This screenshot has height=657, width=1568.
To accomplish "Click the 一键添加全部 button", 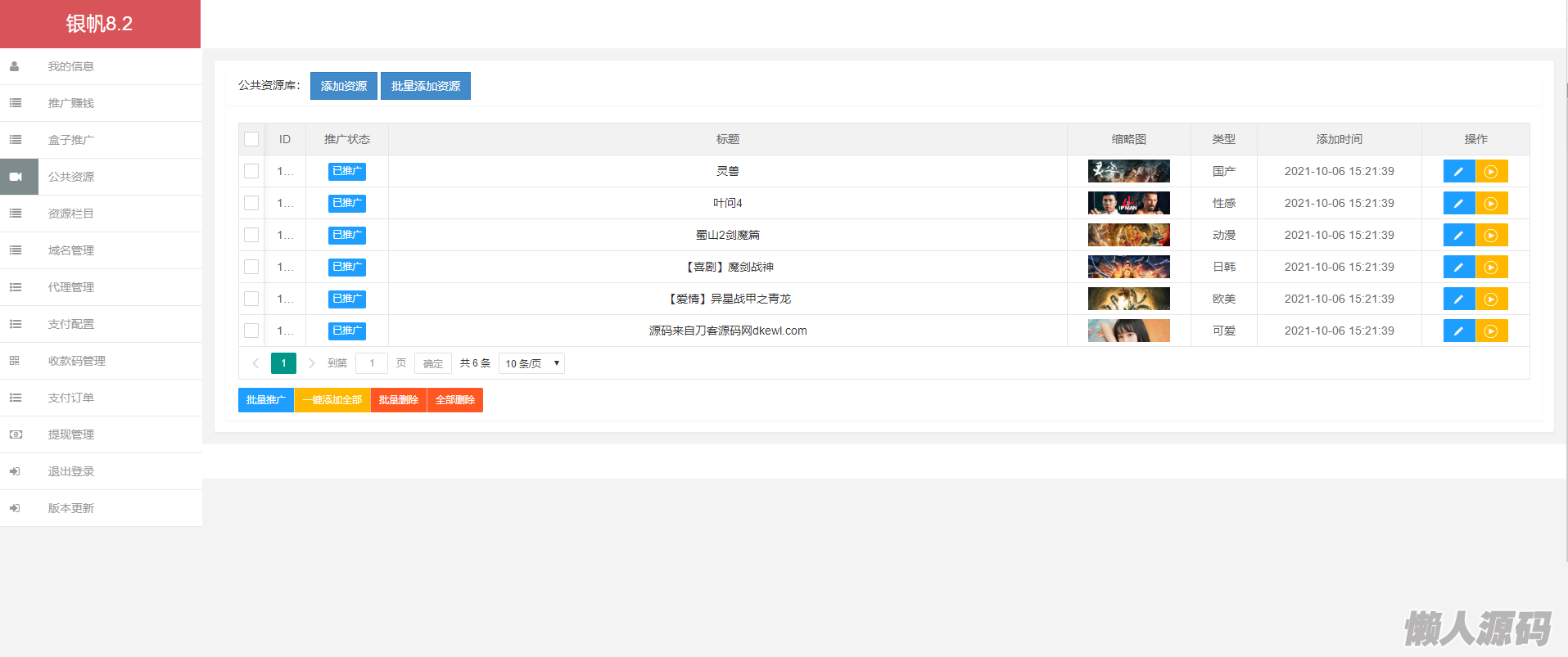I will coord(332,400).
